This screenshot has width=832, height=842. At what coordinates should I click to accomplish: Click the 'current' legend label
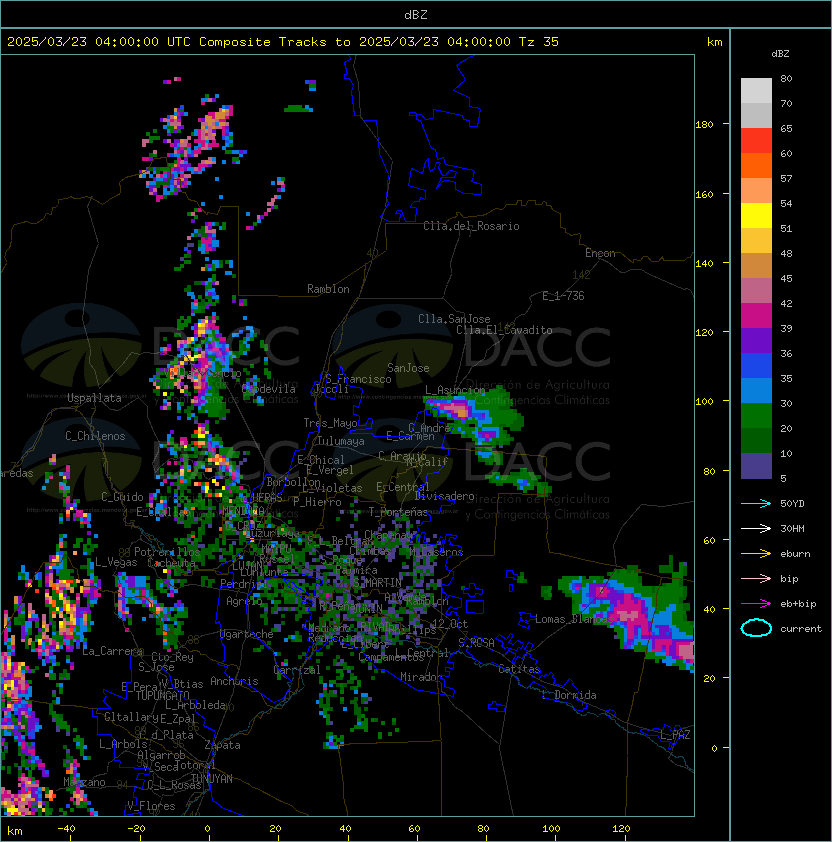click(x=801, y=629)
